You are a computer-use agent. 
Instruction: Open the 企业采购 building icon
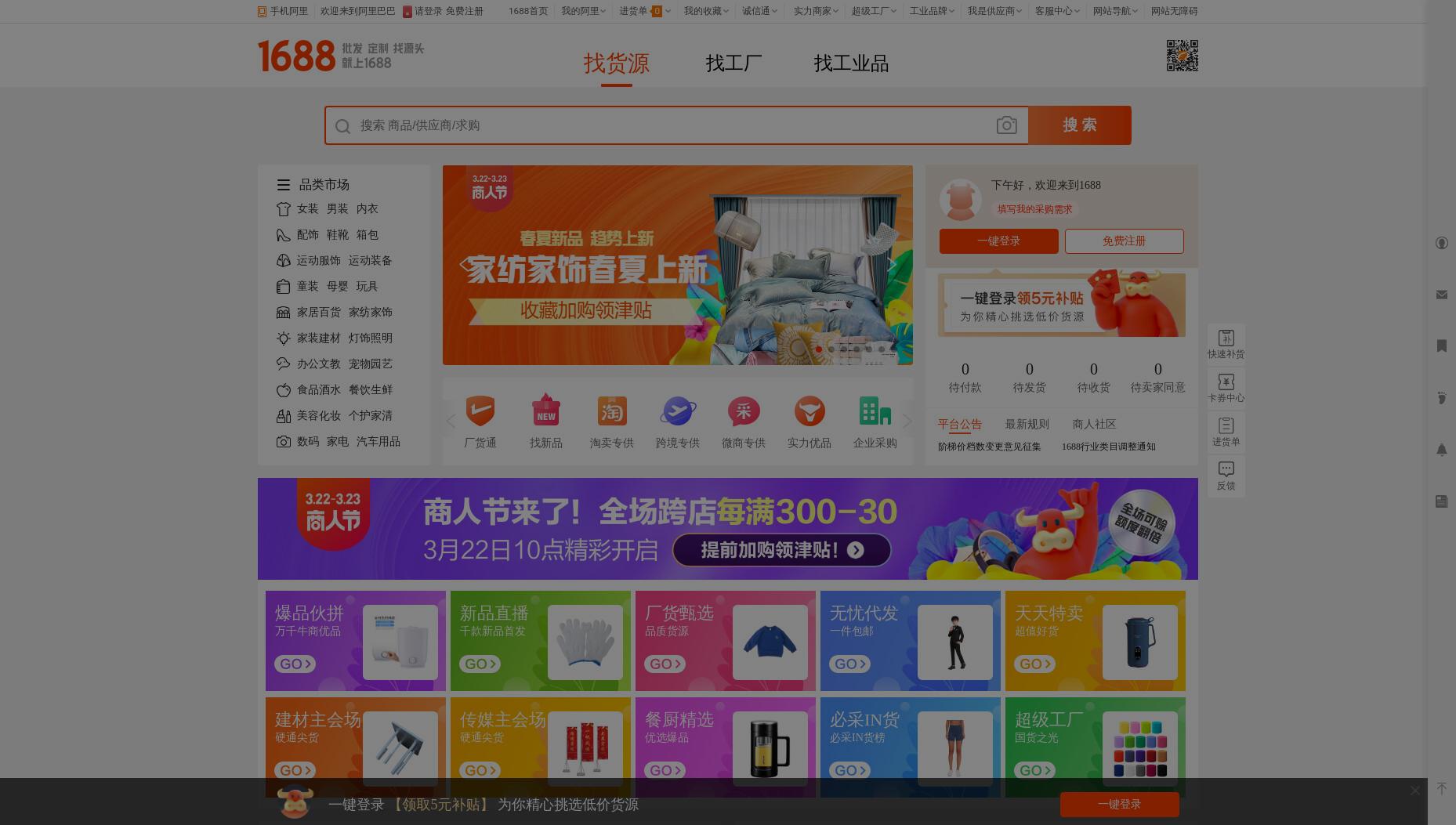click(875, 411)
